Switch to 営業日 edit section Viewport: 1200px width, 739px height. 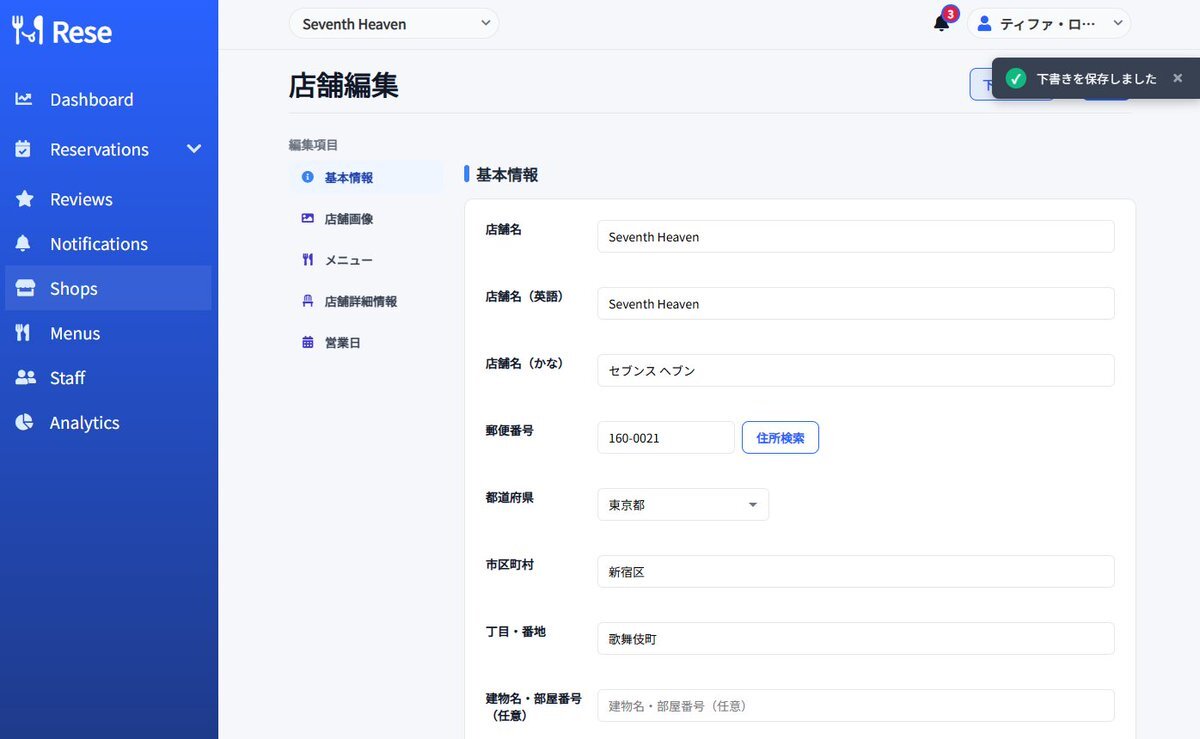tap(342, 343)
